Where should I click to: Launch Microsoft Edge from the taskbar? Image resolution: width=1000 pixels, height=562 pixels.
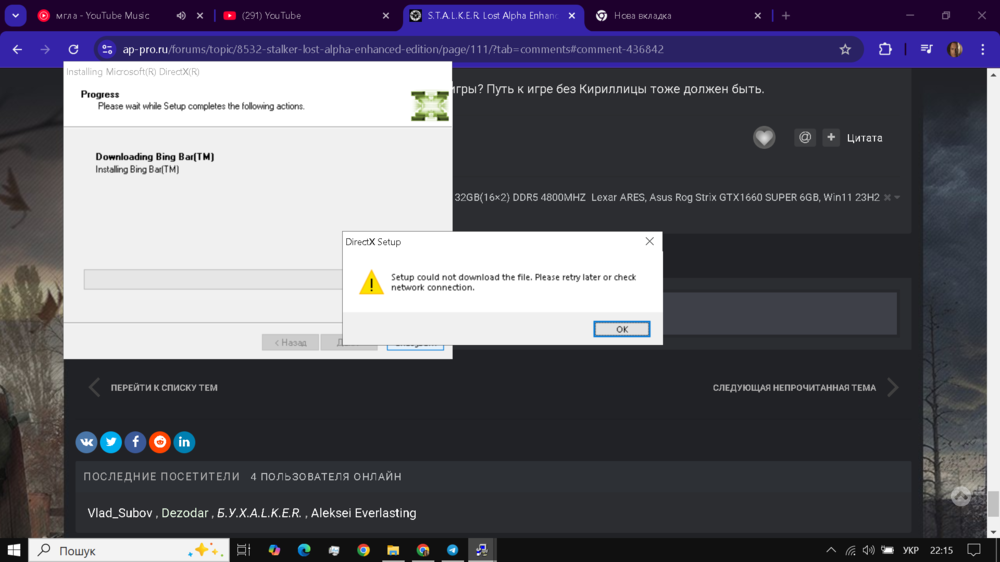304,550
